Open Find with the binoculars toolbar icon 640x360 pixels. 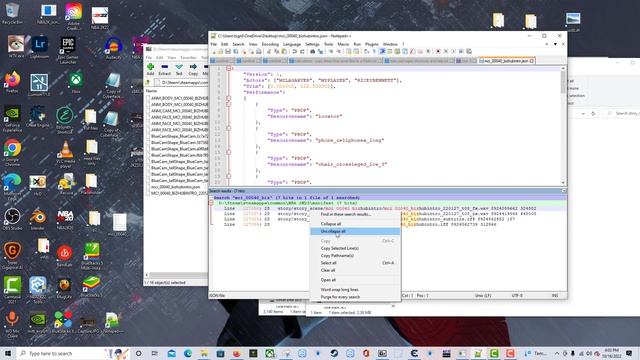pos(313,52)
